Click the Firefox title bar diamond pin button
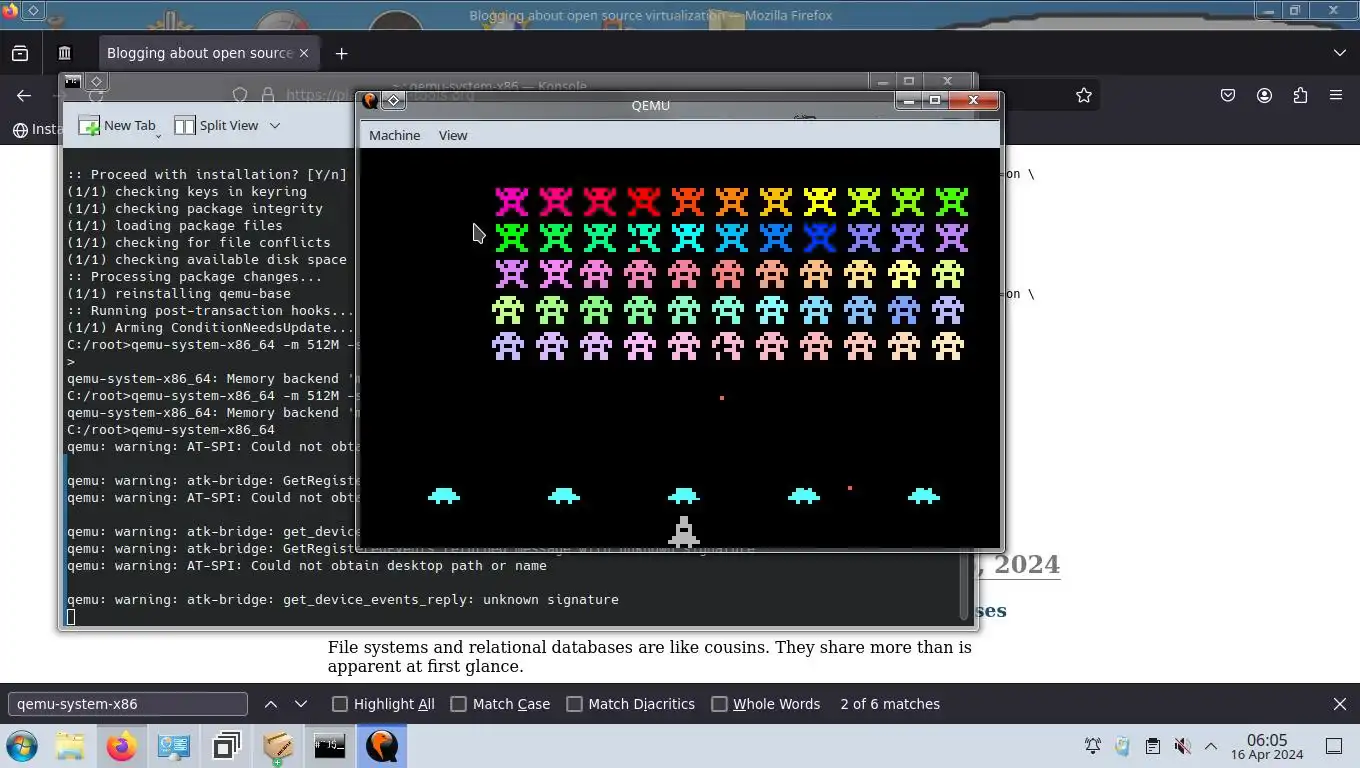 click(x=33, y=10)
